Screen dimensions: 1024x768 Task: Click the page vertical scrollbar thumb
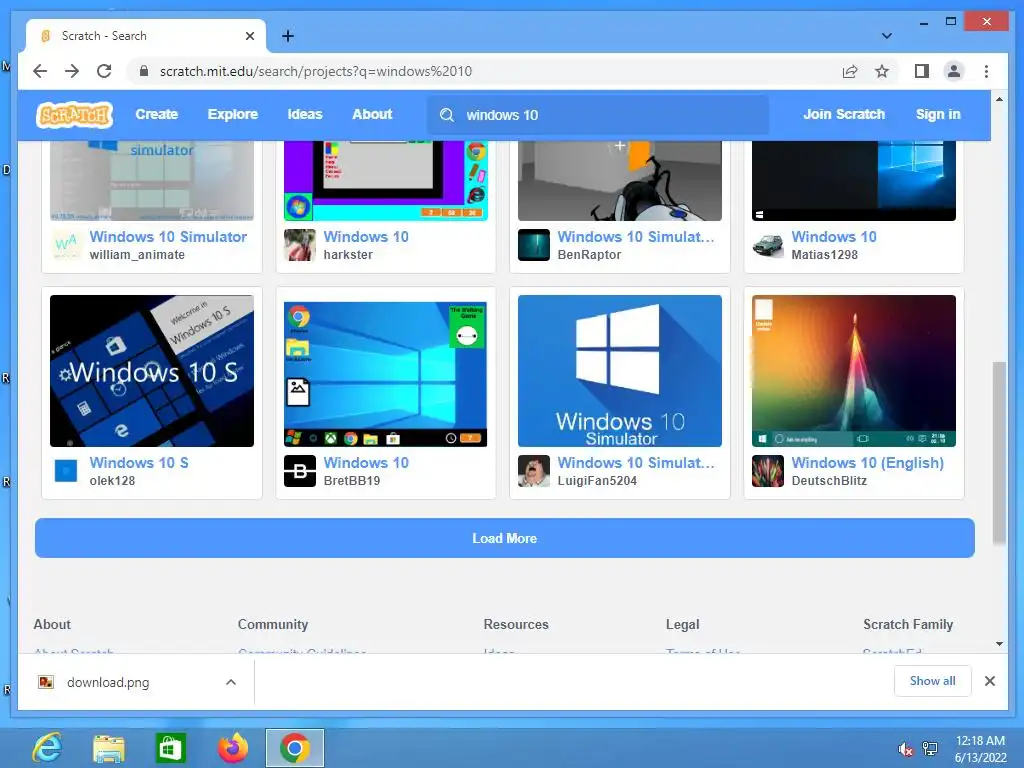[999, 452]
